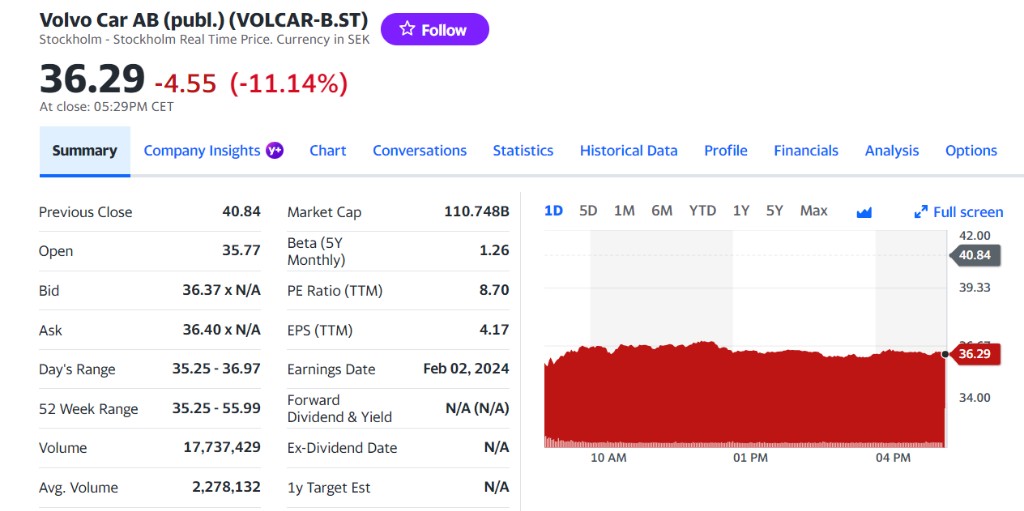Open the Conversations tab

420,150
